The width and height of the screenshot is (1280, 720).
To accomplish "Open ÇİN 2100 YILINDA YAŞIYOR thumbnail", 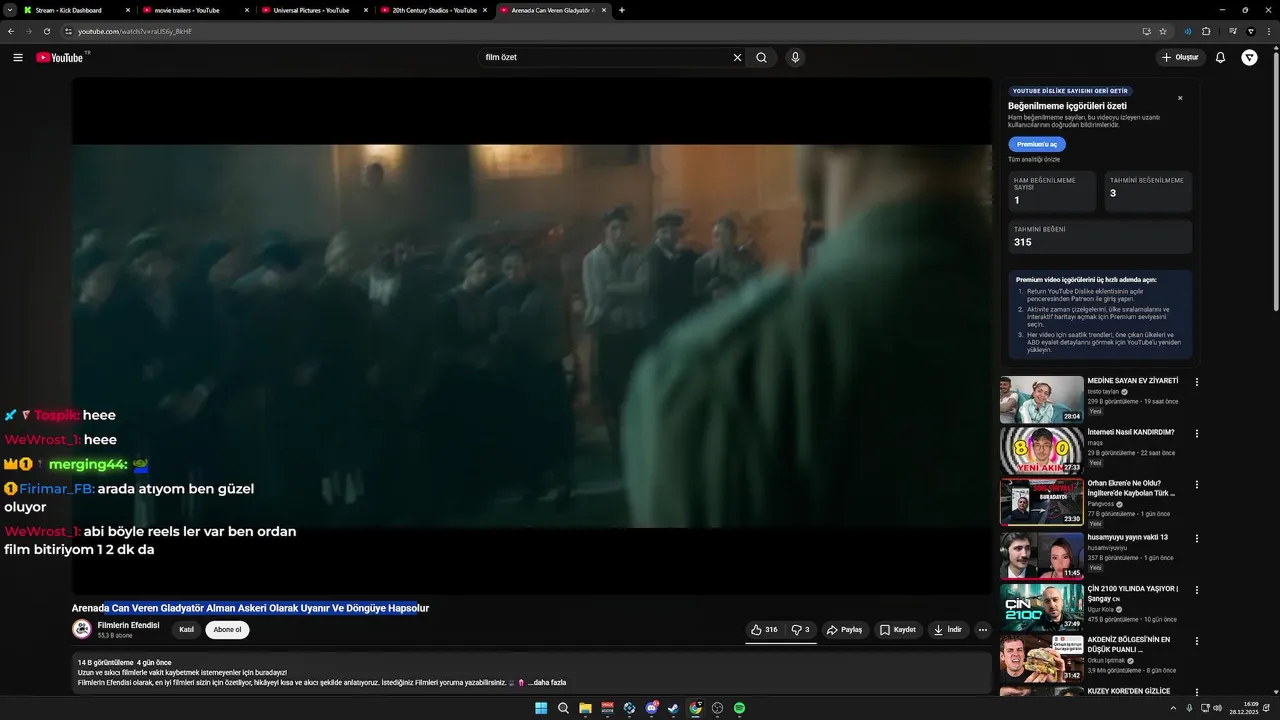I will pos(1041,607).
